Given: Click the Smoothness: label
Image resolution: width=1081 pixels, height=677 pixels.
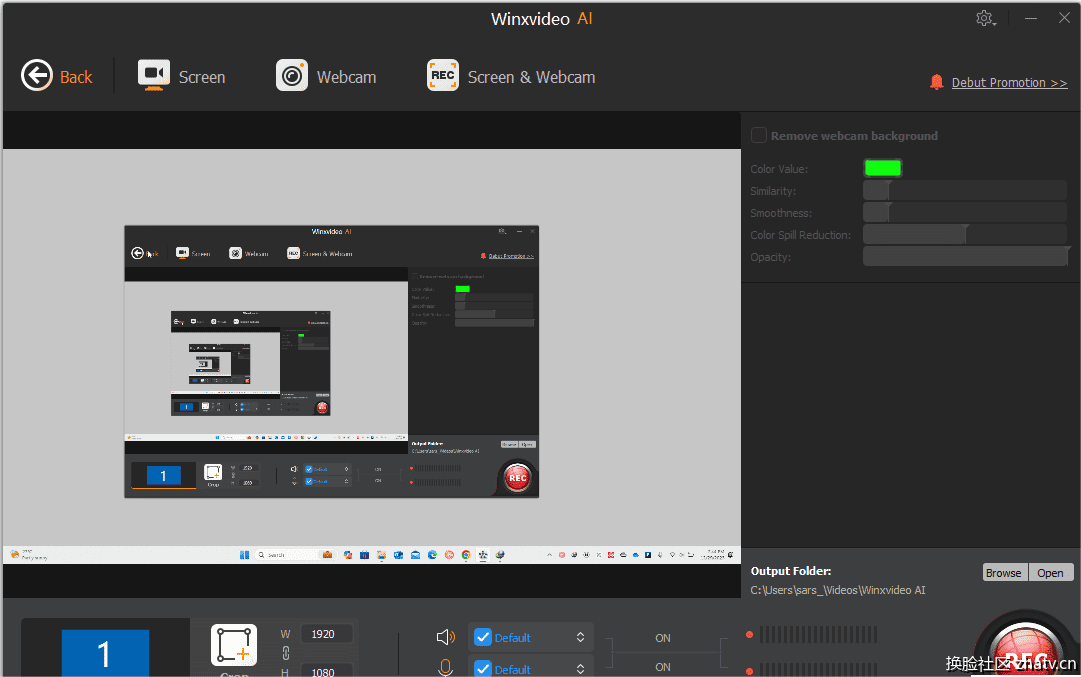Looking at the screenshot, I should click(781, 213).
